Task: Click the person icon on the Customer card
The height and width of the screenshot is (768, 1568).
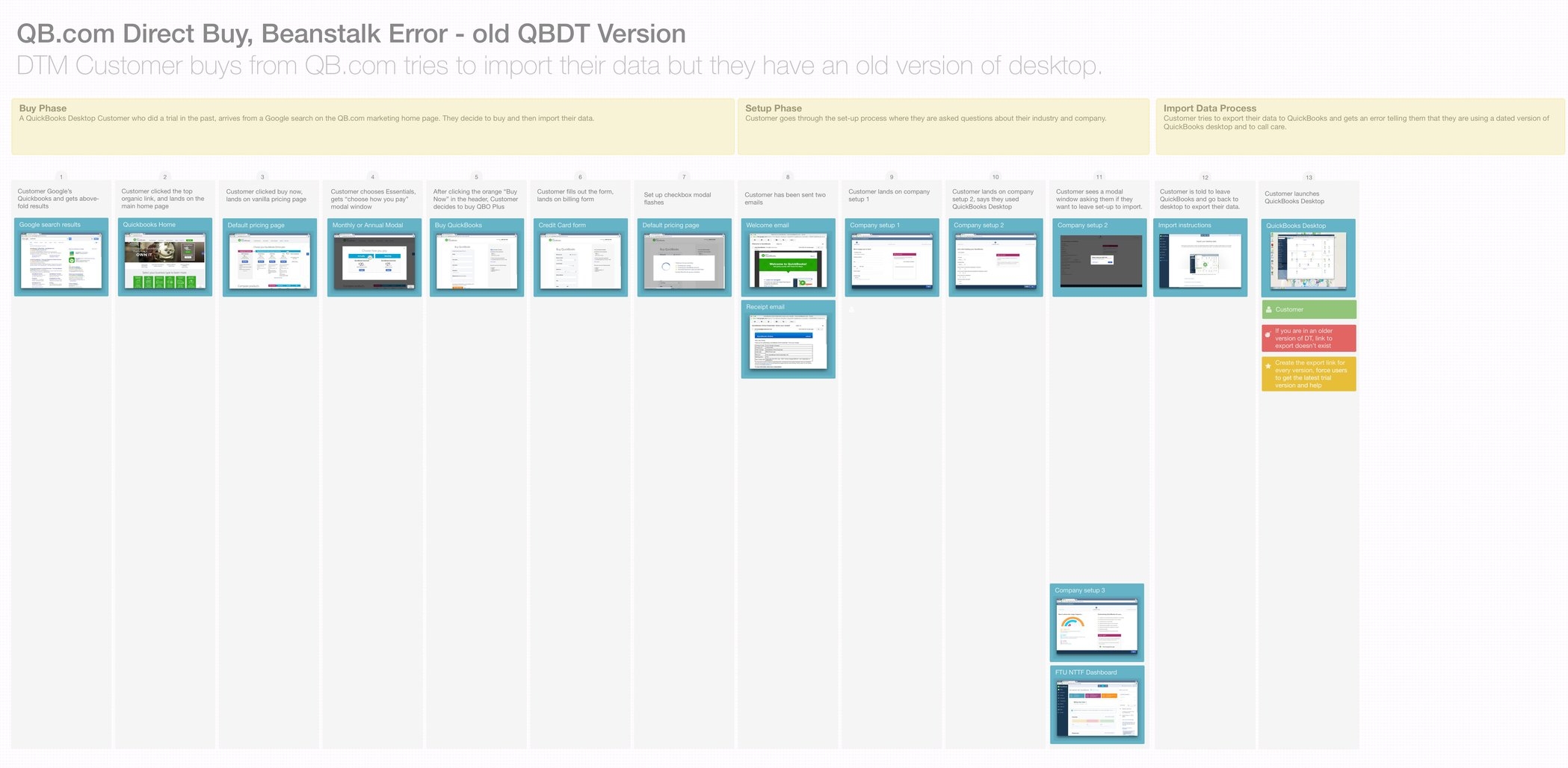Action: pyautogui.click(x=1268, y=309)
